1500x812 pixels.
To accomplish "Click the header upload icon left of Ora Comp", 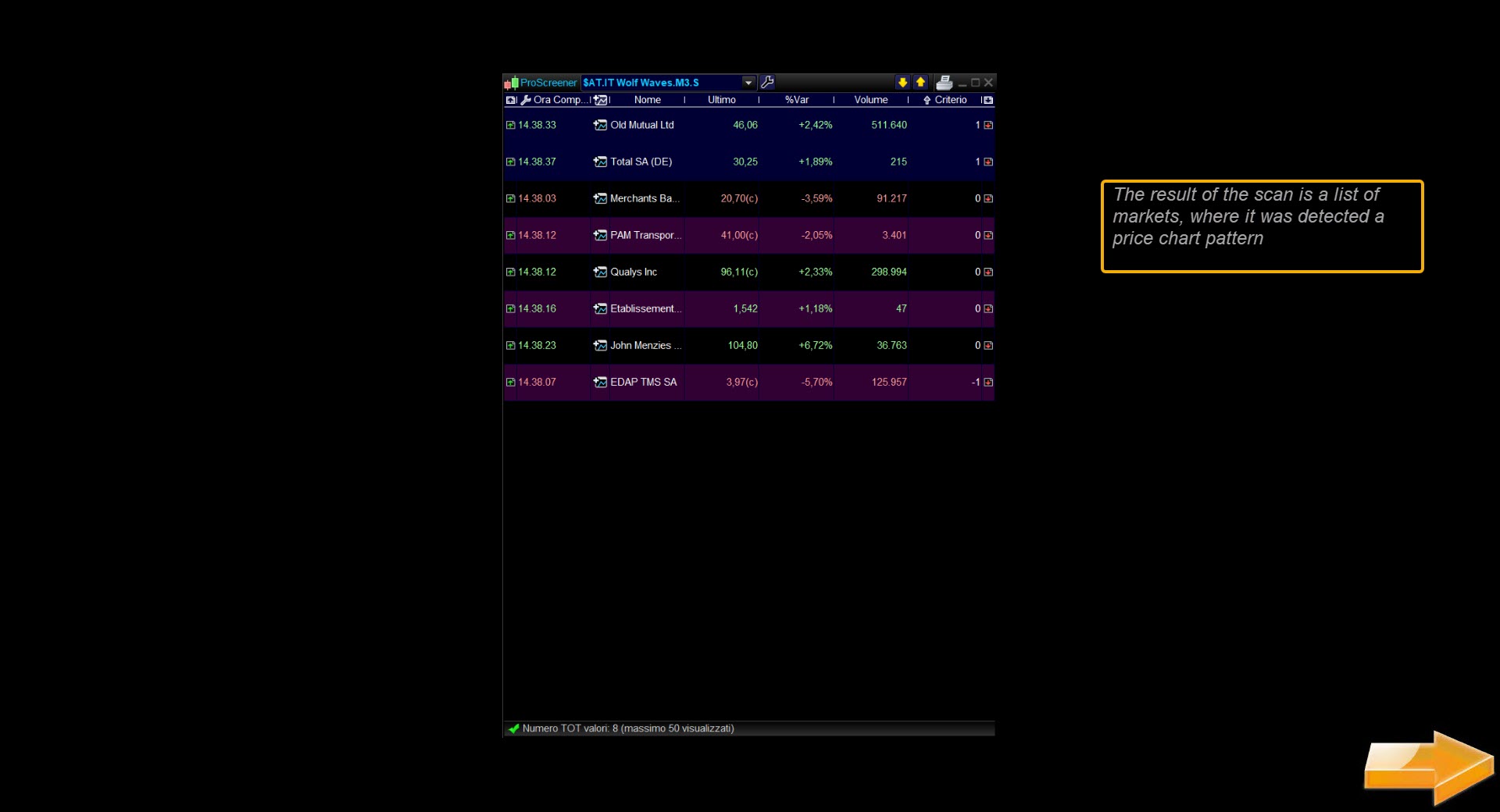I will click(x=511, y=100).
